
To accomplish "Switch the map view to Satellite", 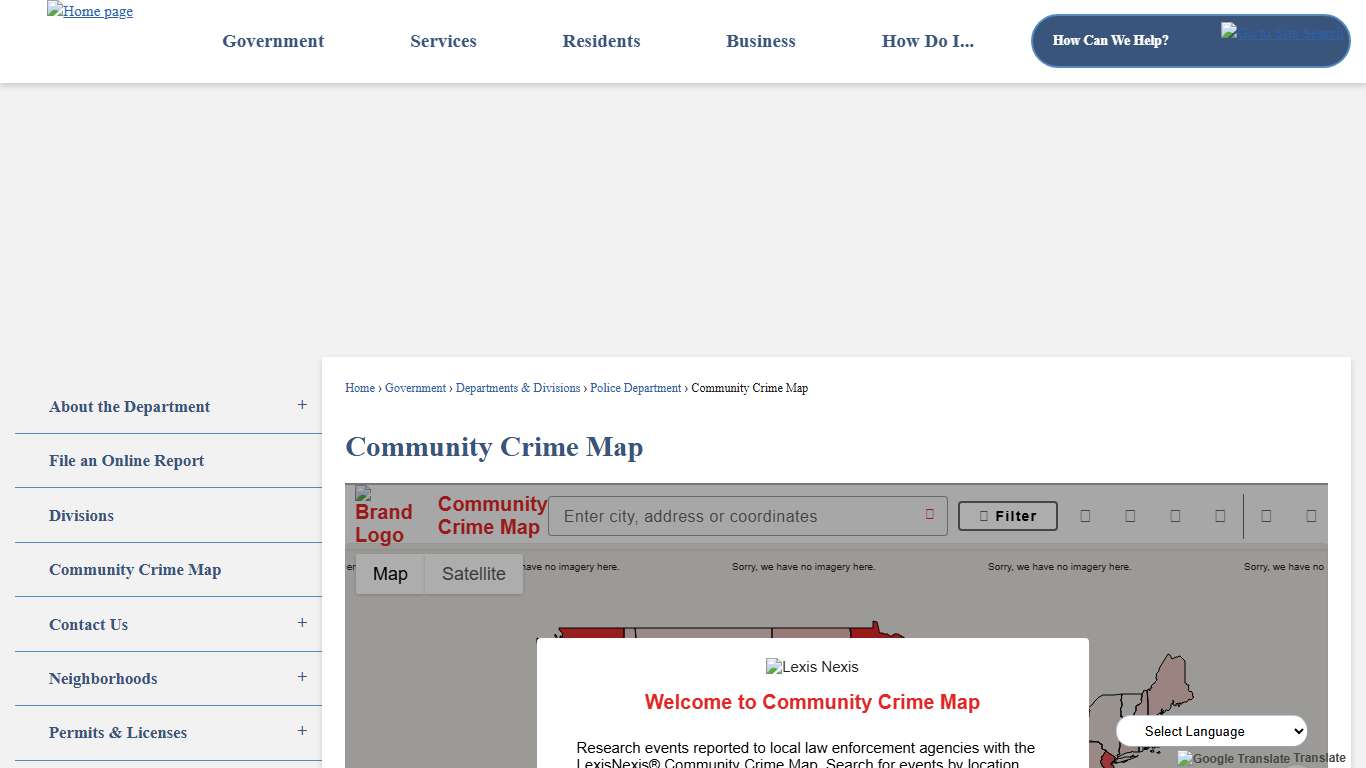I will coord(473,573).
